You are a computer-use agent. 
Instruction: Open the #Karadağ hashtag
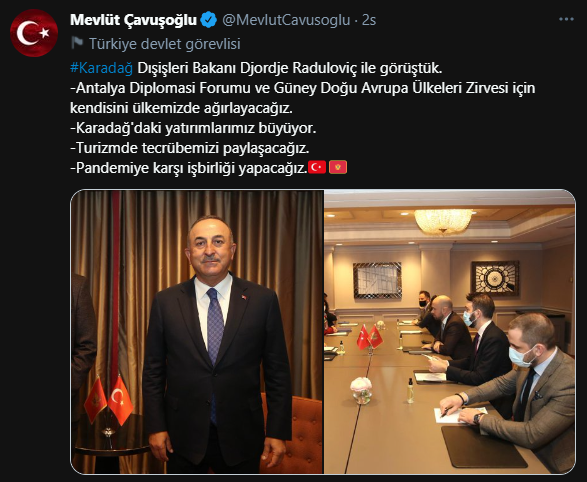coord(101,68)
